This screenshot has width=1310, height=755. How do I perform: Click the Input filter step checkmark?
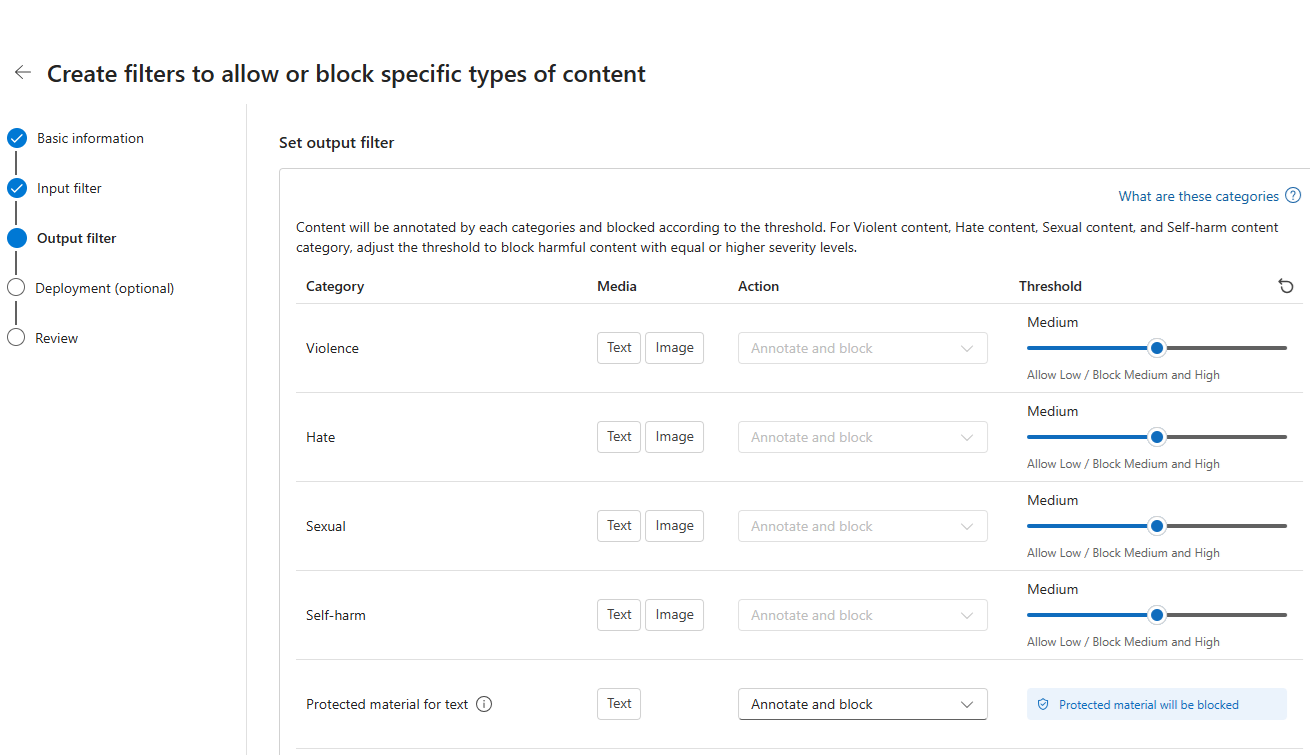[16, 188]
